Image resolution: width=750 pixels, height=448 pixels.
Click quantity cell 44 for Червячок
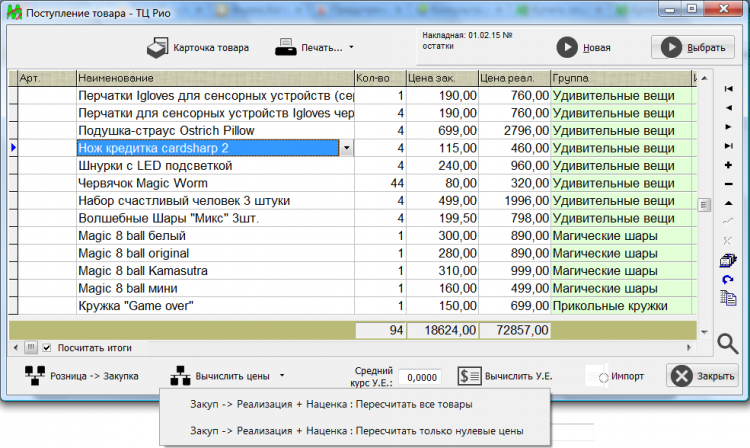pyautogui.click(x=380, y=183)
